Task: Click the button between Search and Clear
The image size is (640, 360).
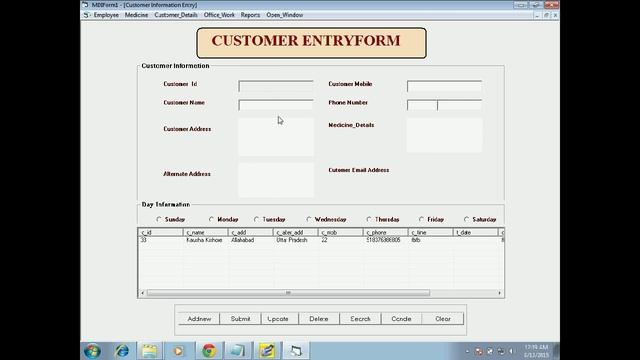Action: [402, 319]
